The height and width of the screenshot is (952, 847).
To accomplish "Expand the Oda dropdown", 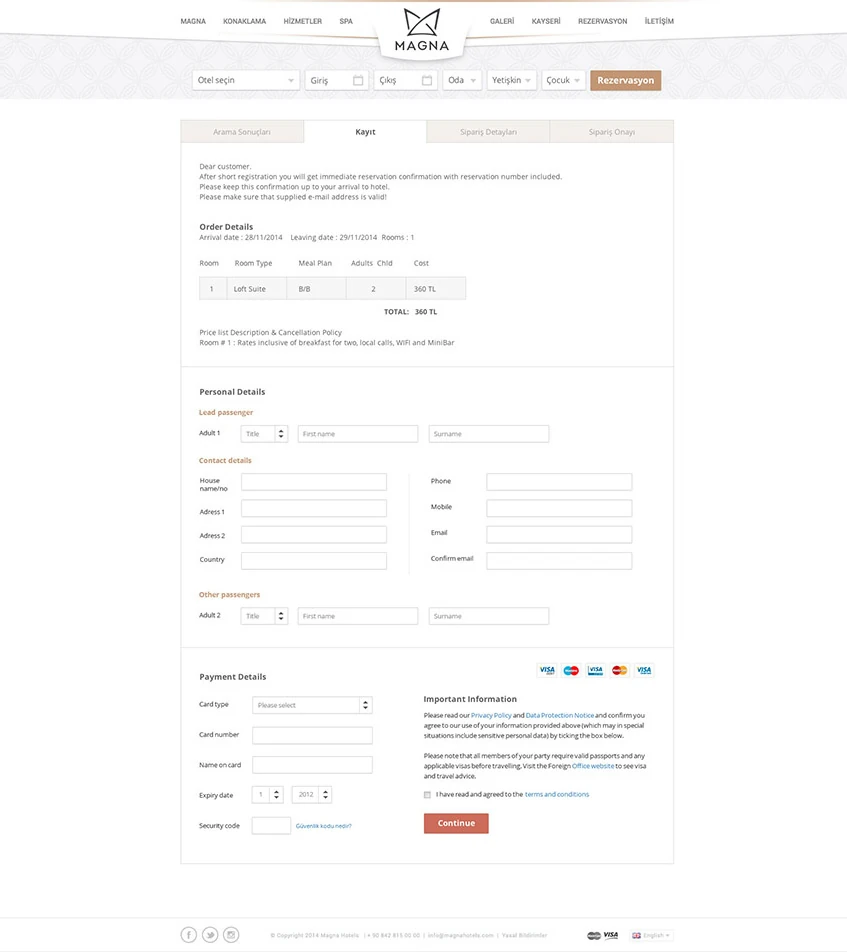I will point(462,80).
